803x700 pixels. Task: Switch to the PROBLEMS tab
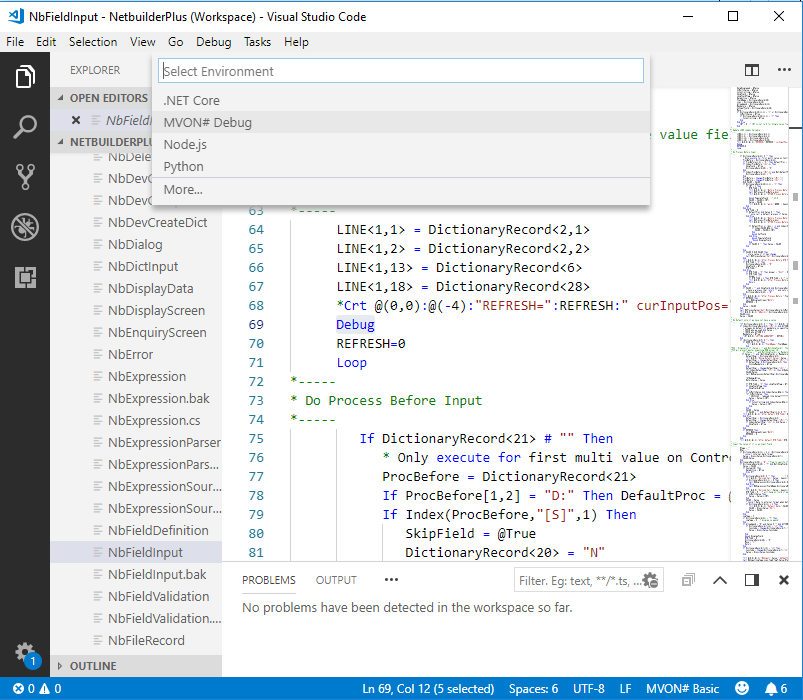click(x=269, y=580)
